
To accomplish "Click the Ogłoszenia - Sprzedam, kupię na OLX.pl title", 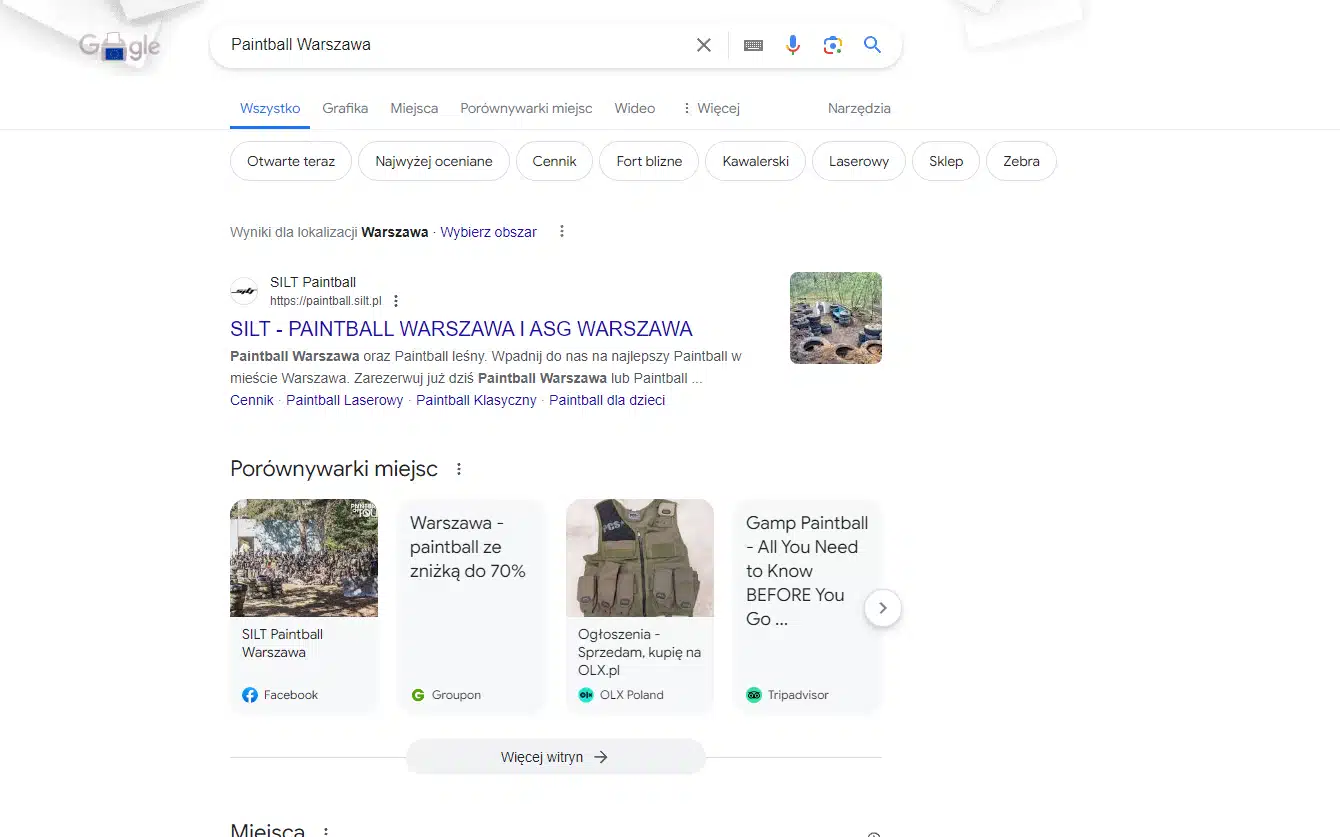I will [x=639, y=652].
